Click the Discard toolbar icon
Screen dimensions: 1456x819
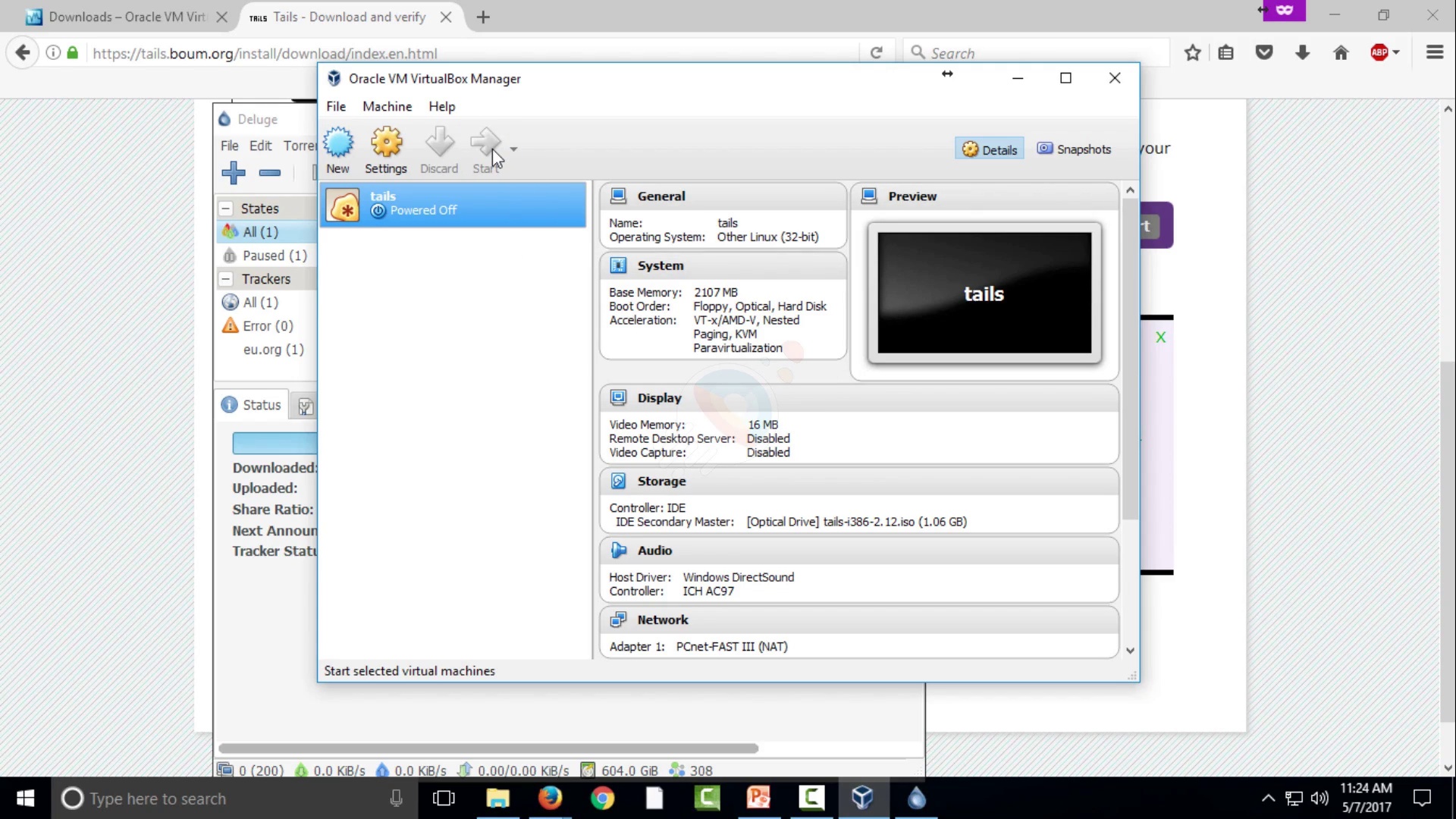point(439,150)
